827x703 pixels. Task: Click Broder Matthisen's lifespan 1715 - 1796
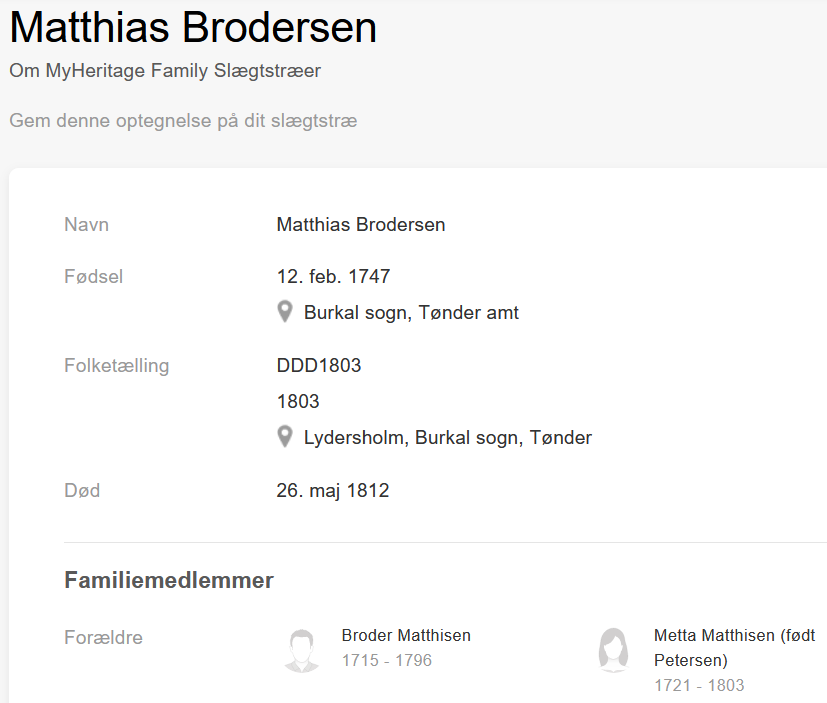click(x=387, y=661)
